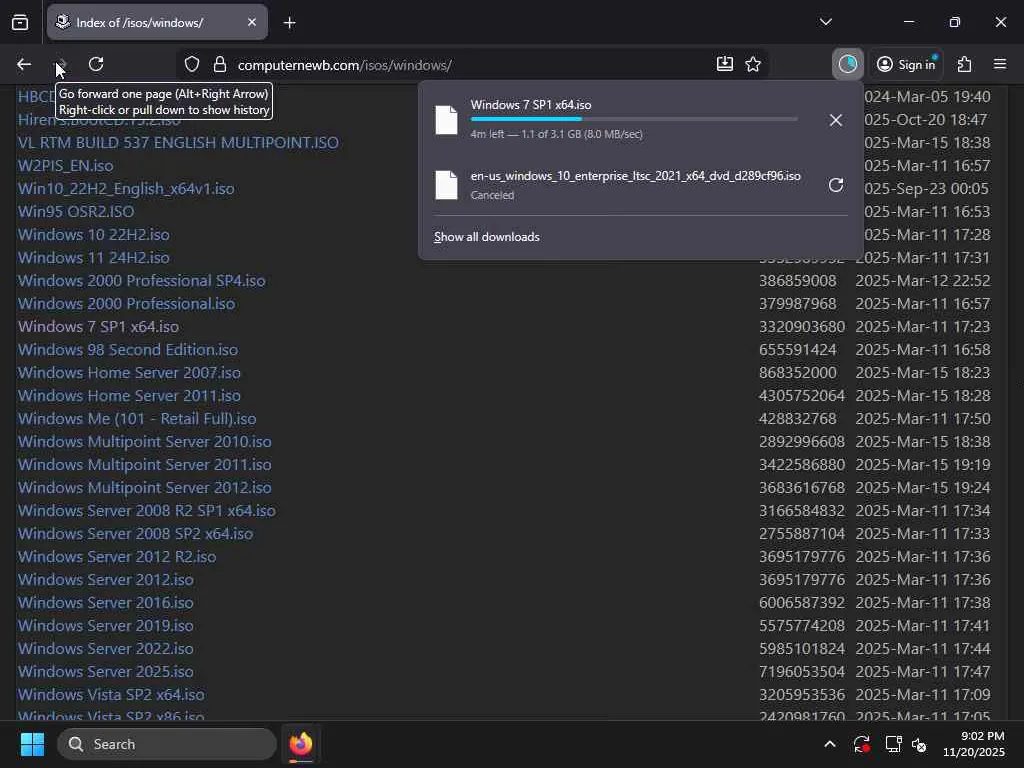The height and width of the screenshot is (768, 1024).
Task: Go back one page
Action: [24, 64]
